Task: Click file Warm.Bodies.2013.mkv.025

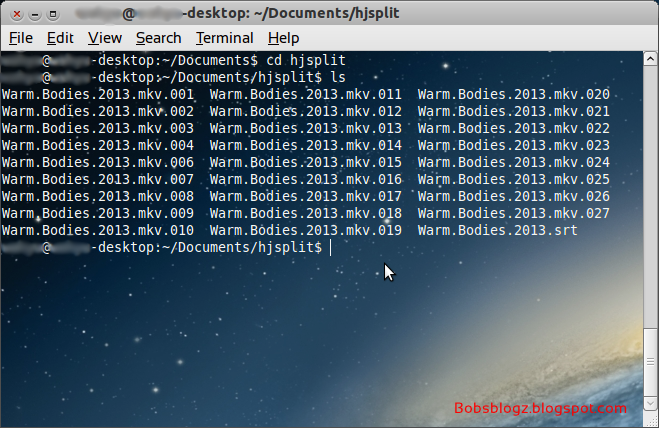Action: click(514, 180)
